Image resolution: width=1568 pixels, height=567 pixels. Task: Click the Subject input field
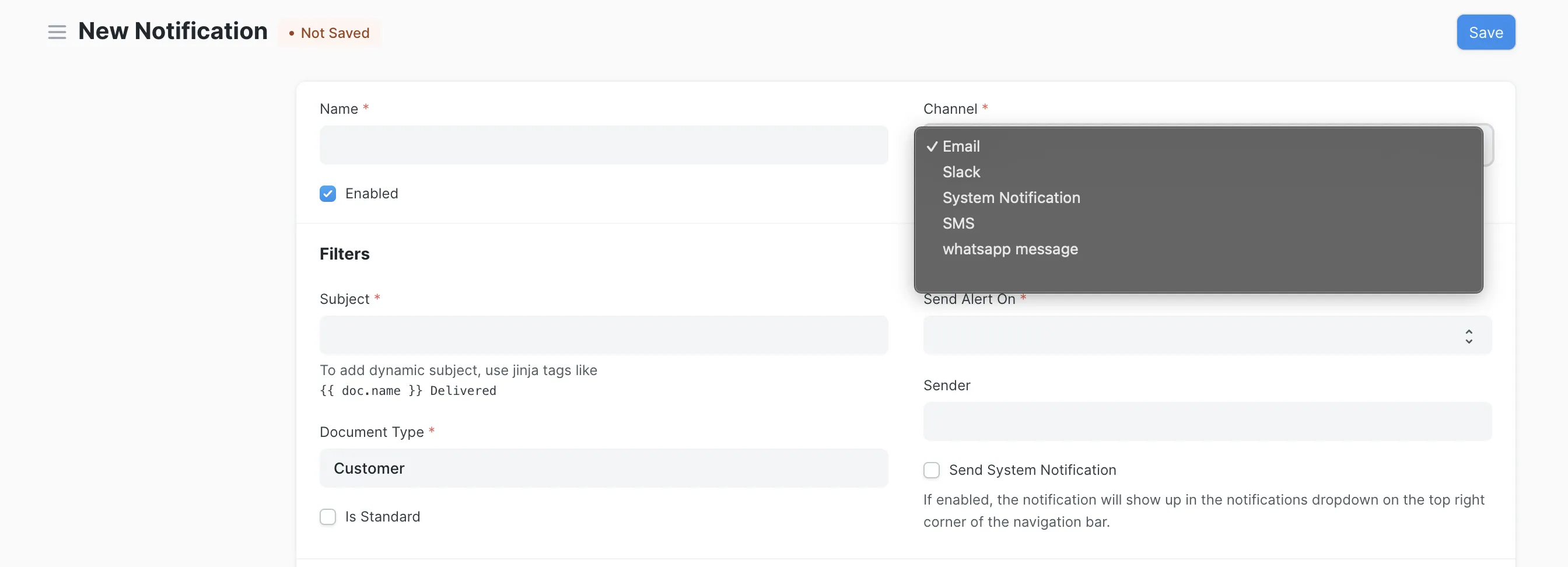[603, 335]
